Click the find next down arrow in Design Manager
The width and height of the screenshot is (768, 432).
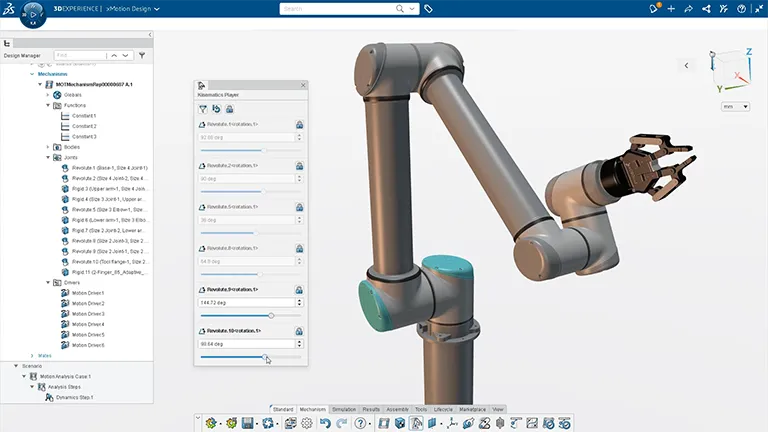[125, 55]
